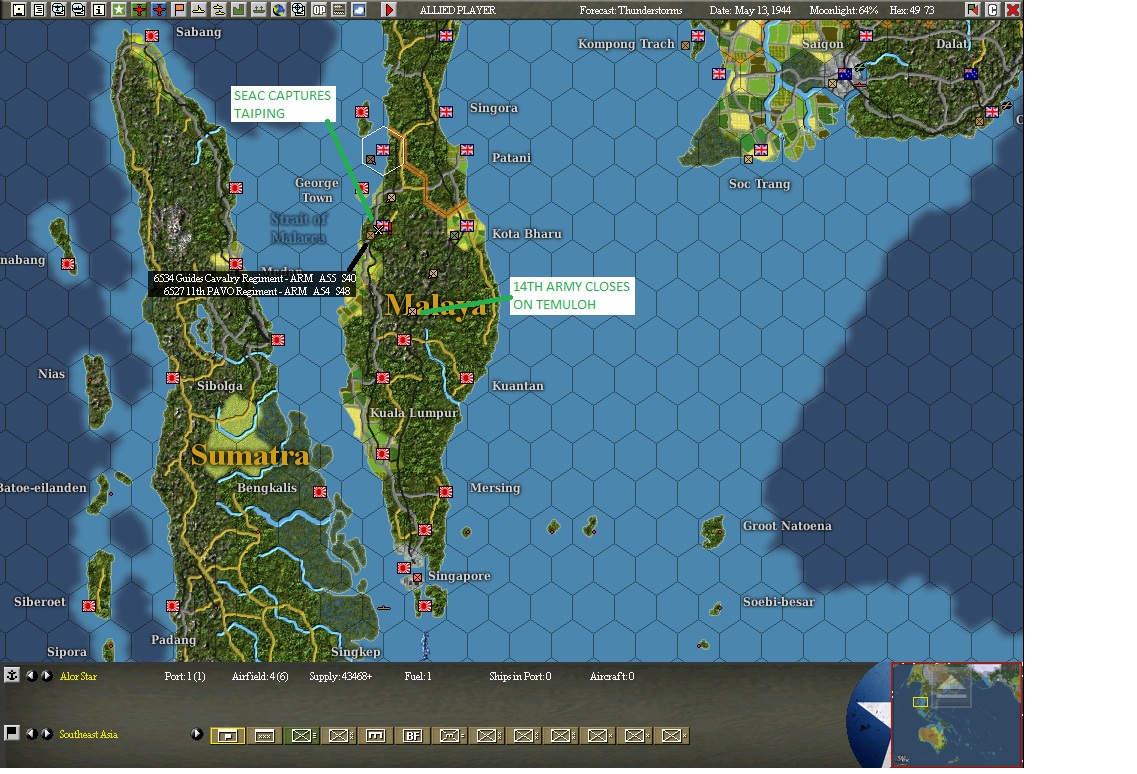Click the unit marker at Singapore
This screenshot has height=774, width=1137.
417,578
